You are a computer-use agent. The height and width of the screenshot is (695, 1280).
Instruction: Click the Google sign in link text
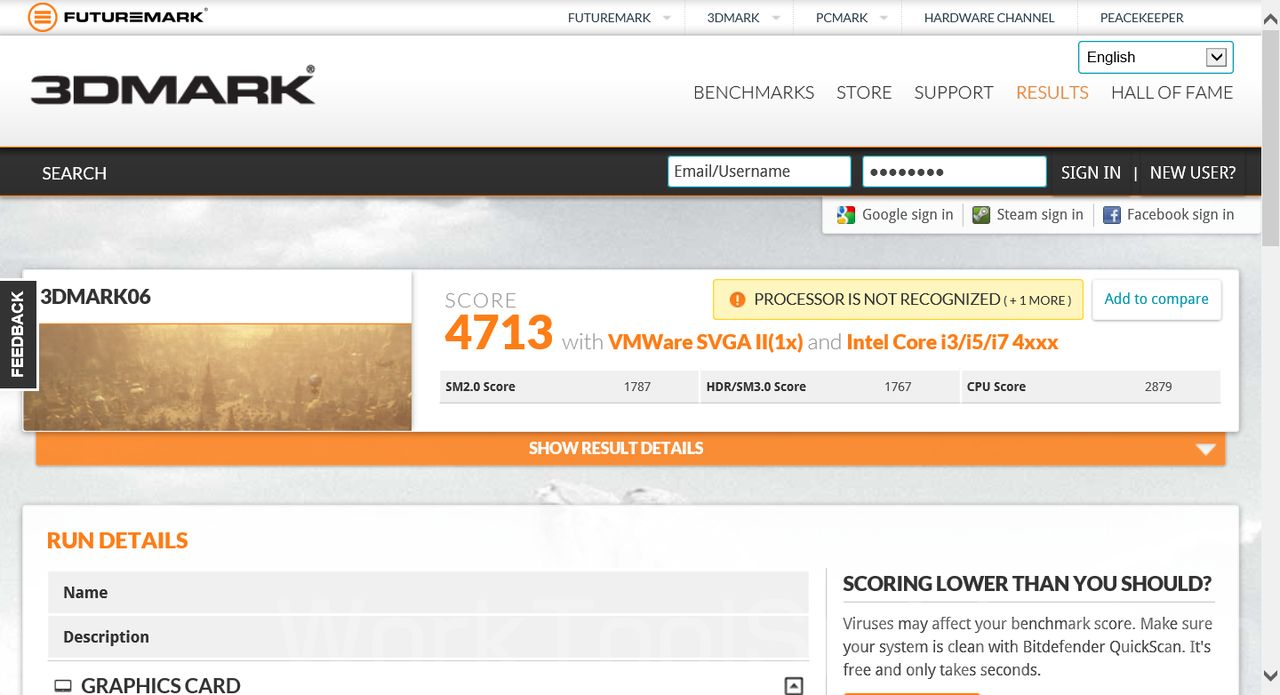(908, 215)
